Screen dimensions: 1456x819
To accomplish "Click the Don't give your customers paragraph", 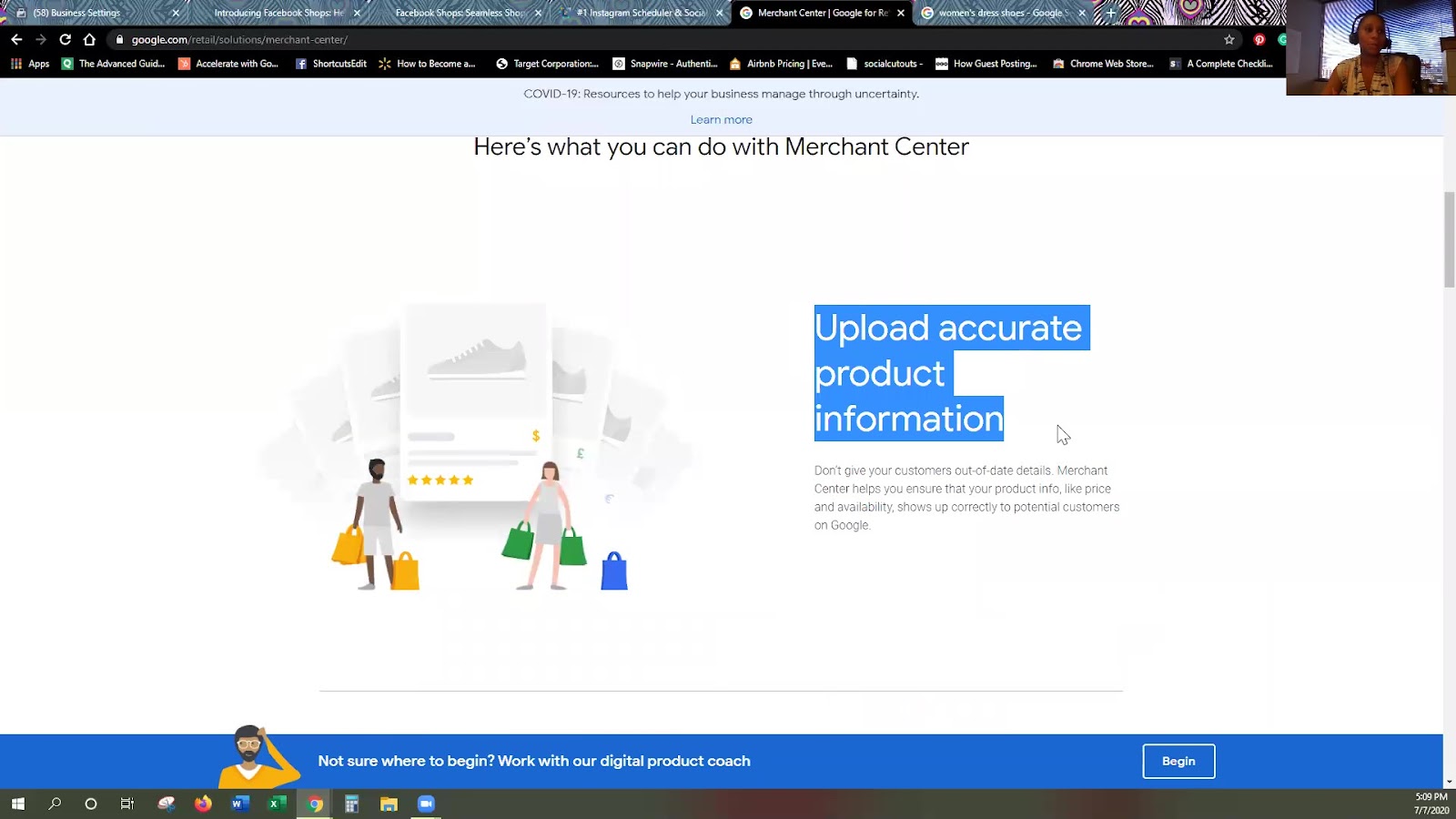I will (x=966, y=498).
